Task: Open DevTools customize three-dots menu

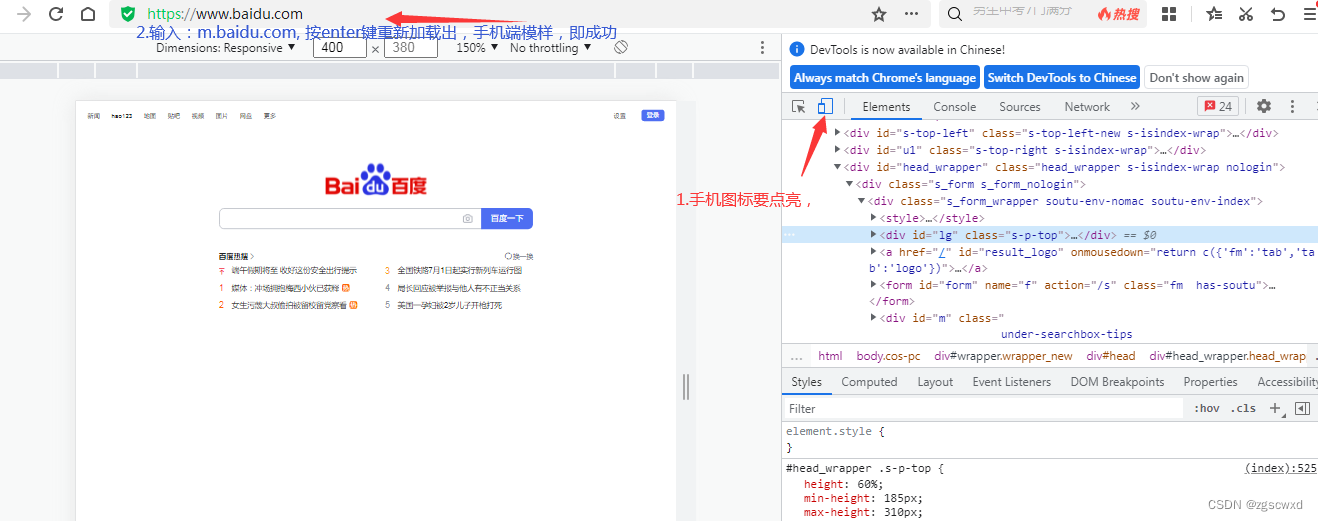Action: [x=1293, y=106]
